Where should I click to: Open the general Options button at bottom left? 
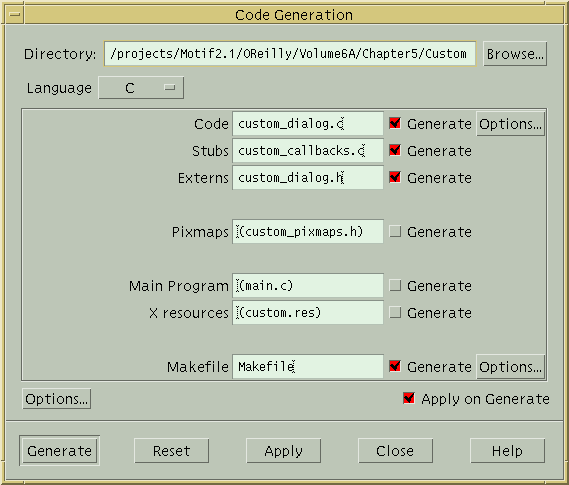tap(57, 399)
